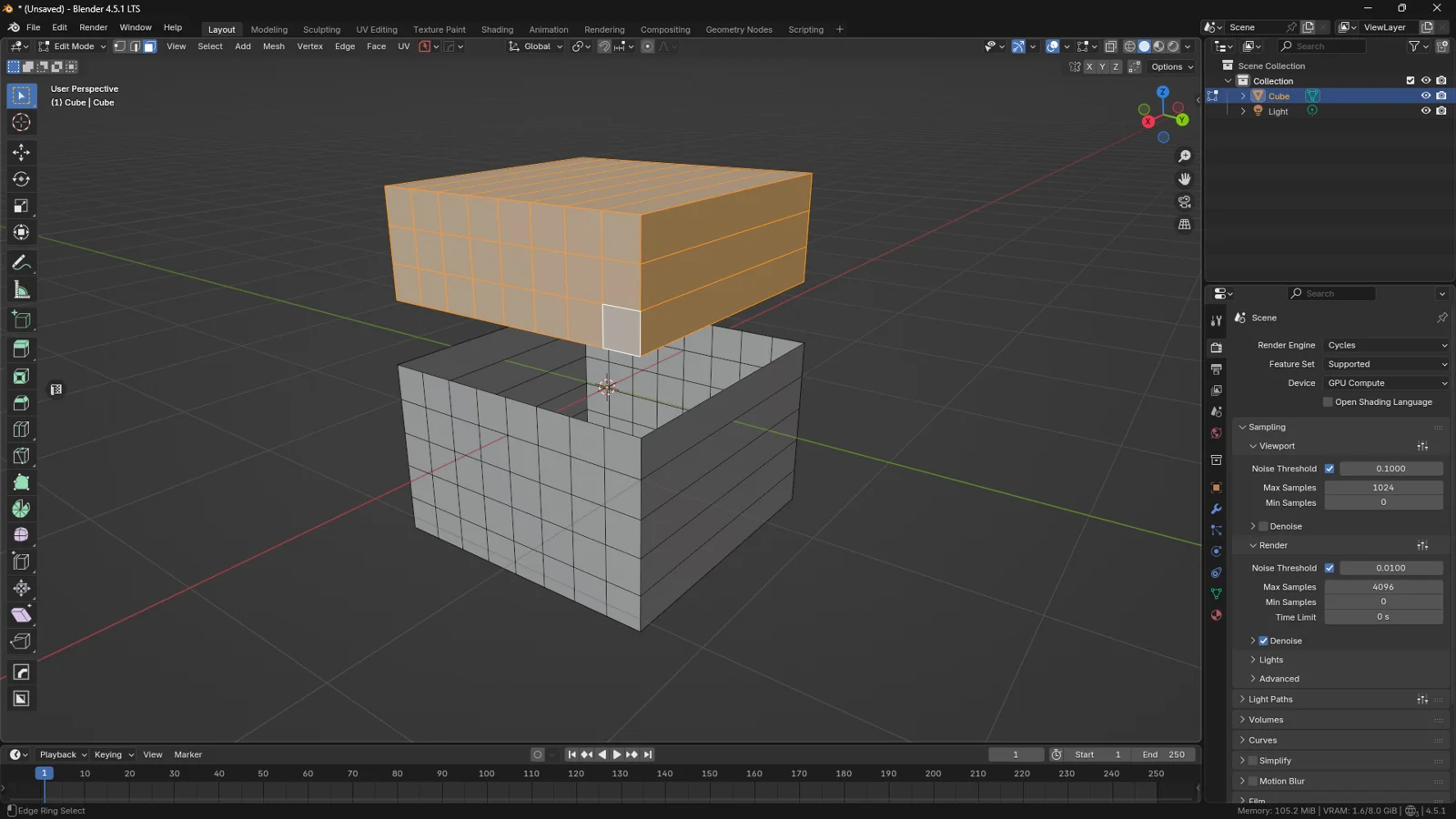This screenshot has width=1456, height=819.
Task: Activate the Scale tool
Action: coord(21,207)
